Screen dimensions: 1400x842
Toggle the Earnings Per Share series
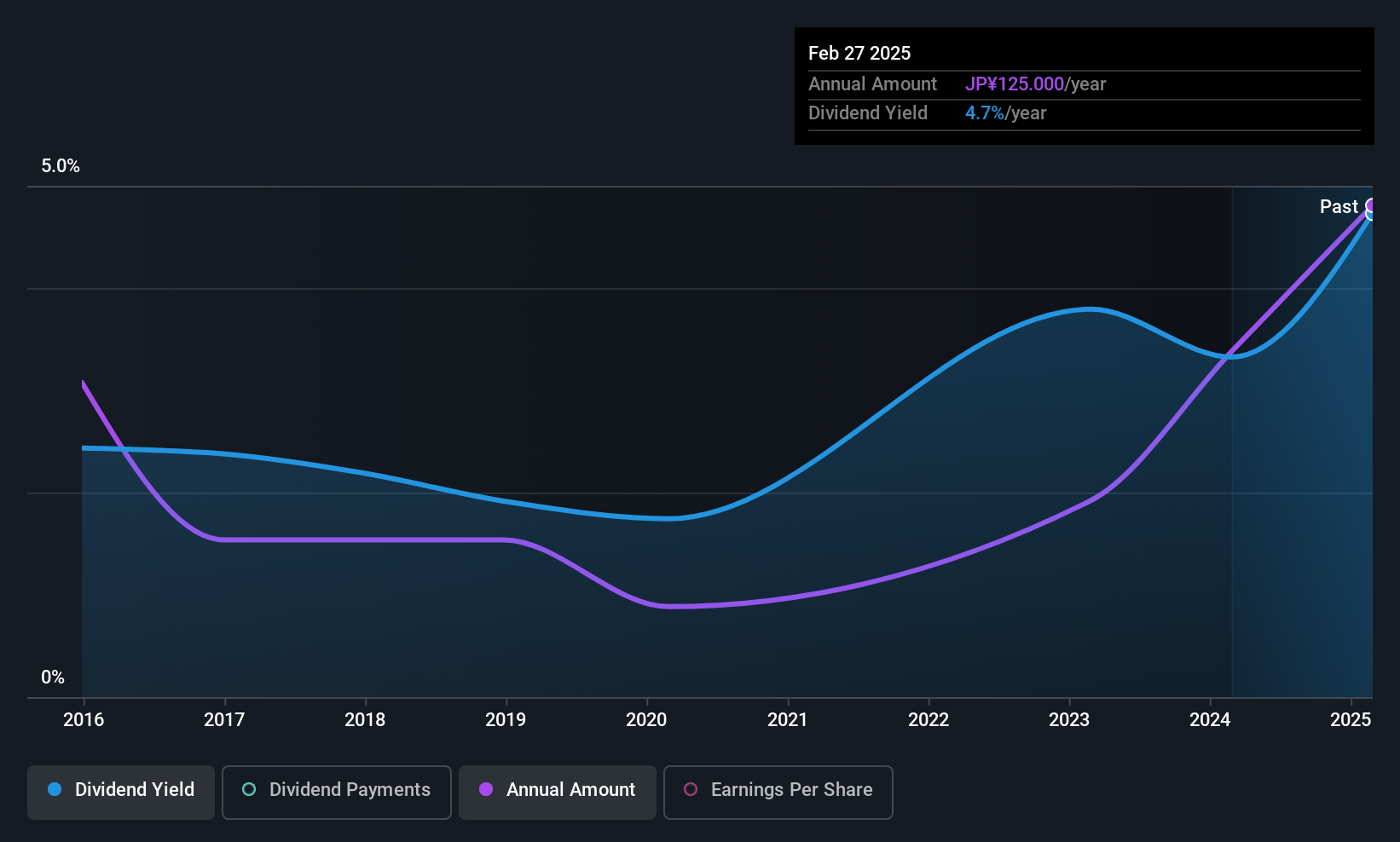tap(778, 792)
